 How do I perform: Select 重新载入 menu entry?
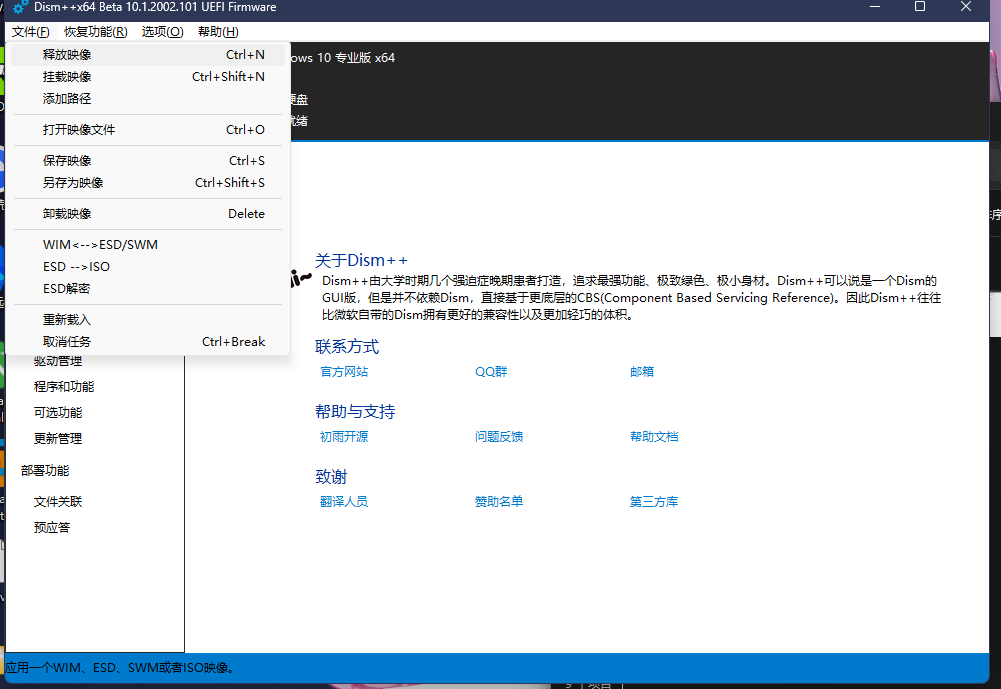pos(147,320)
